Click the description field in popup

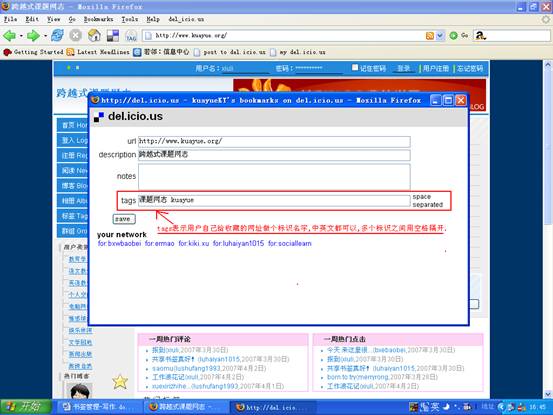click(x=274, y=155)
